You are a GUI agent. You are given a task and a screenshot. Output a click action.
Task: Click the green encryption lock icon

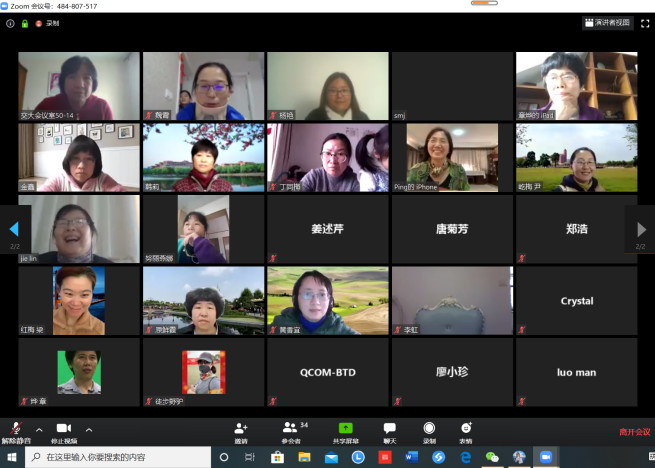pyautogui.click(x=24, y=23)
